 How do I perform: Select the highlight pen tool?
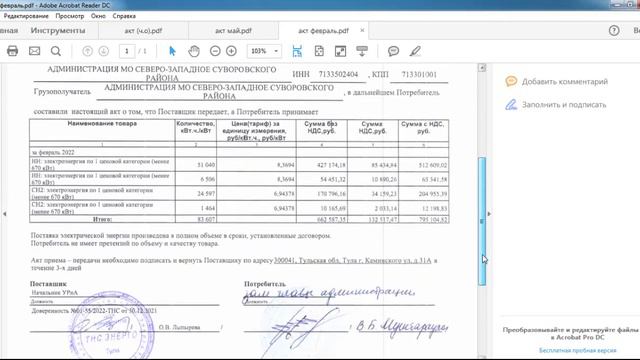click(x=415, y=51)
